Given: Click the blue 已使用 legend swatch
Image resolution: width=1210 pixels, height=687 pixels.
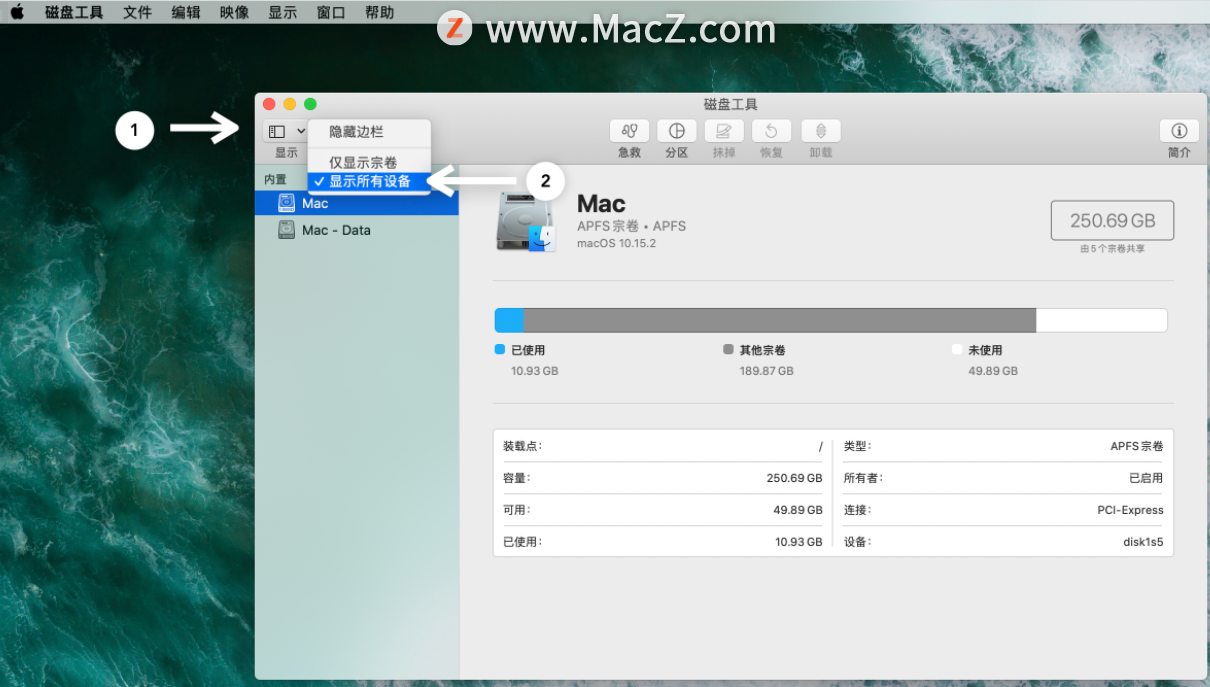Looking at the screenshot, I should tap(500, 350).
